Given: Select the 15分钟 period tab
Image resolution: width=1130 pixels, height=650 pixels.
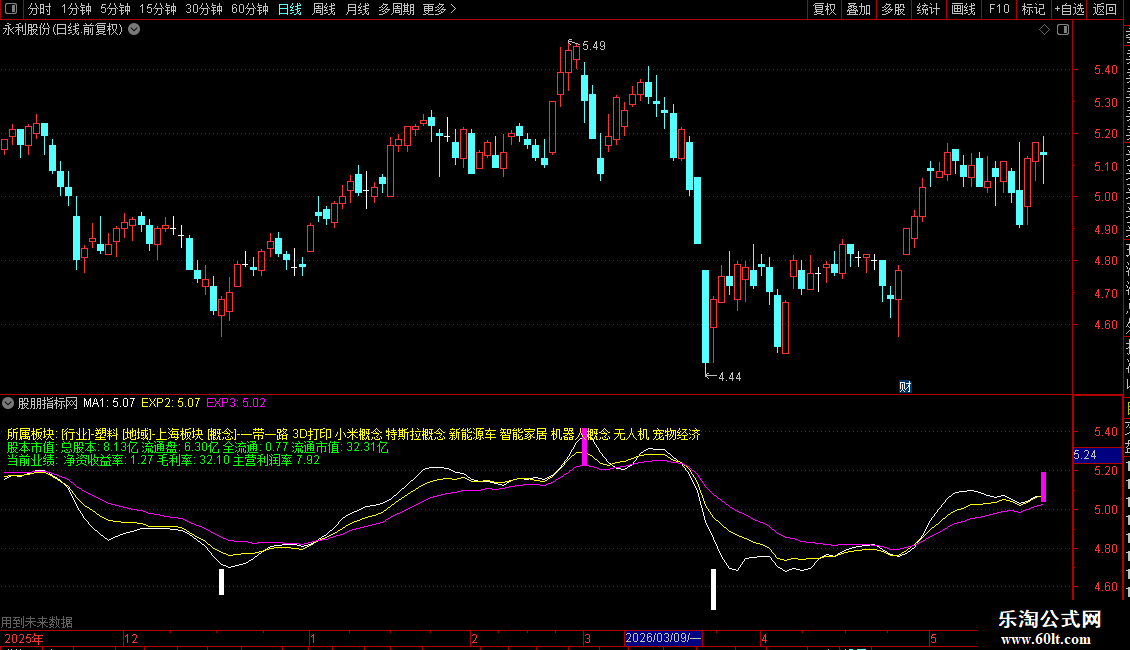Looking at the screenshot, I should pos(158,9).
